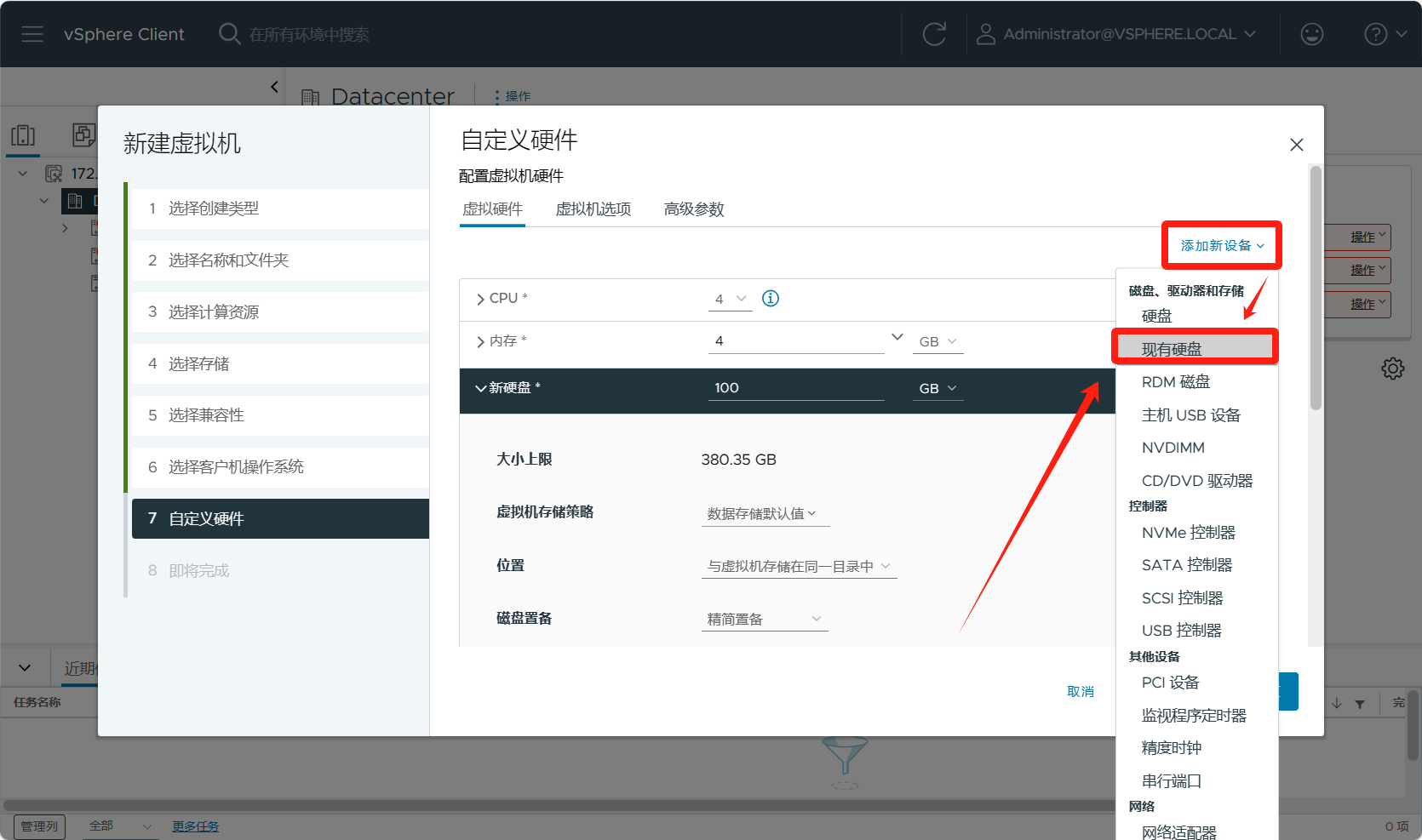
Task: Open the disk provisioning dropdown
Action: pyautogui.click(x=764, y=619)
